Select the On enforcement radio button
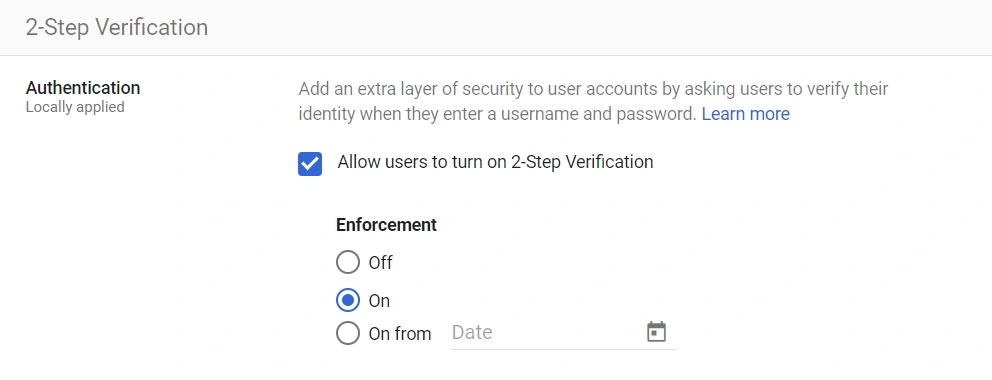 coord(348,300)
